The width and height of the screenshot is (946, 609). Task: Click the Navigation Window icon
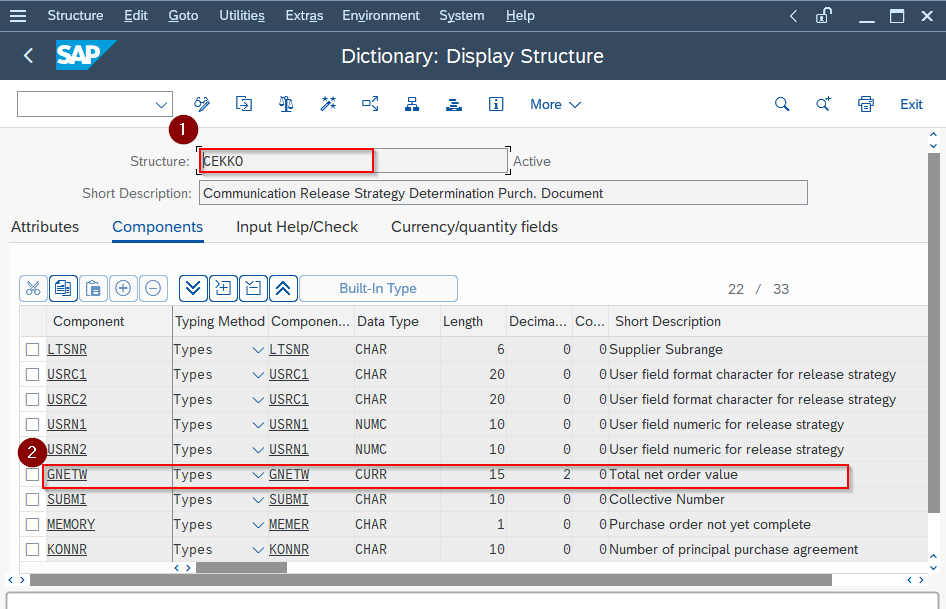click(454, 104)
